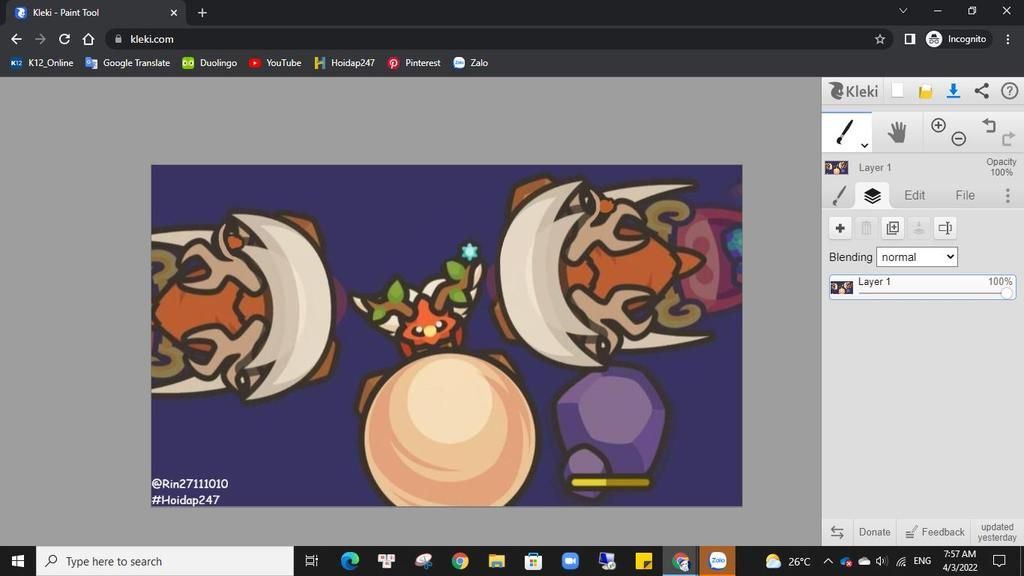
Task: Redo the last undone action
Action: click(1008, 138)
